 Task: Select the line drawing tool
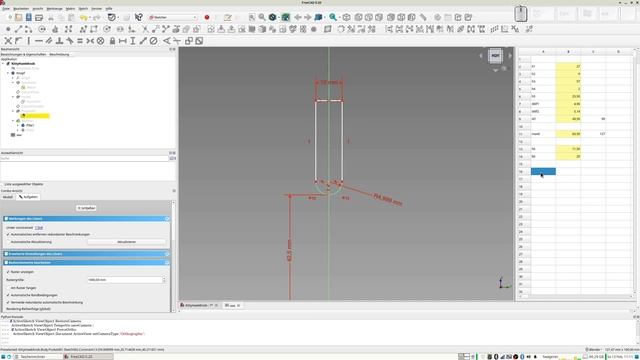click(18, 29)
